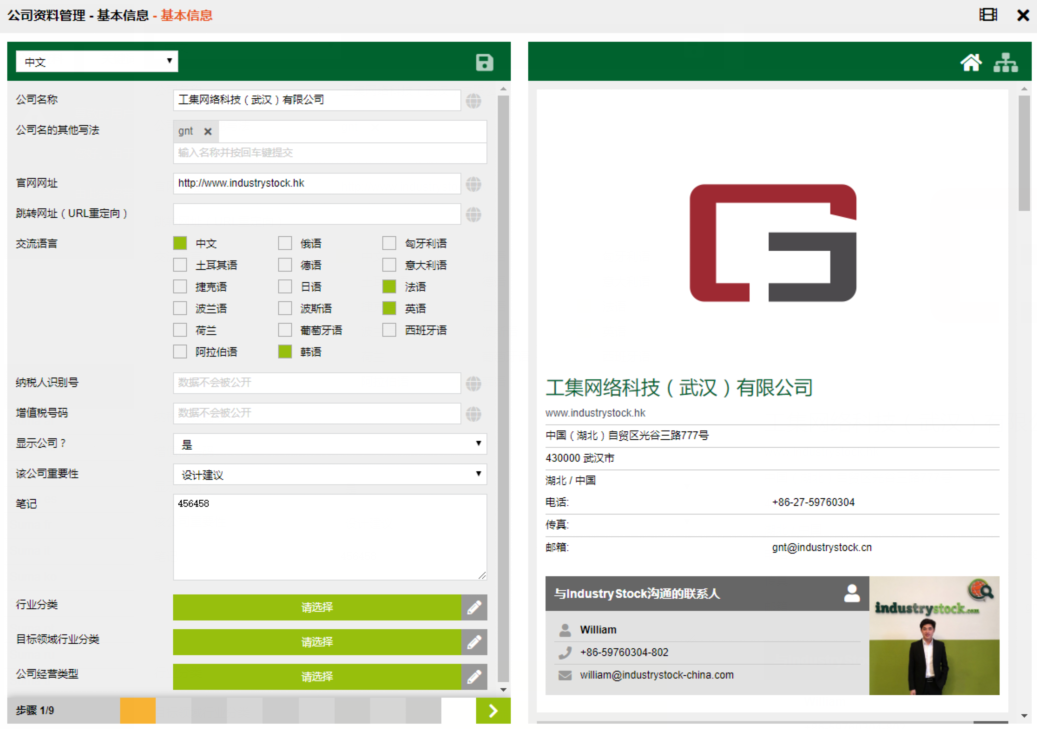Toggle the 韩语 language checkbox
This screenshot has width=1037, height=729.
pos(285,352)
